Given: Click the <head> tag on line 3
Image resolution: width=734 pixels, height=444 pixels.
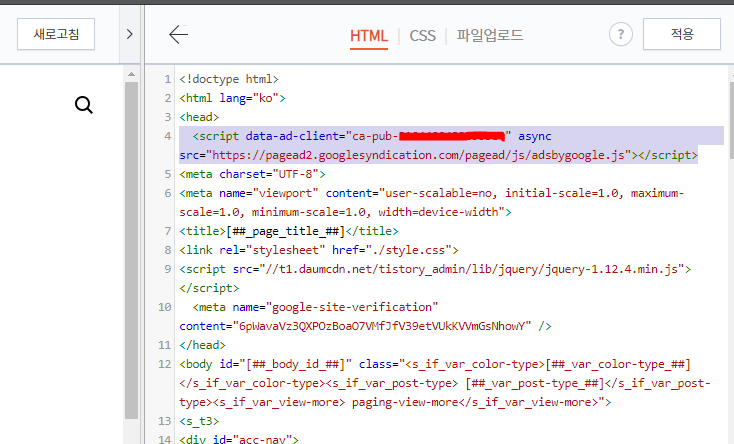Looking at the screenshot, I should point(199,117).
